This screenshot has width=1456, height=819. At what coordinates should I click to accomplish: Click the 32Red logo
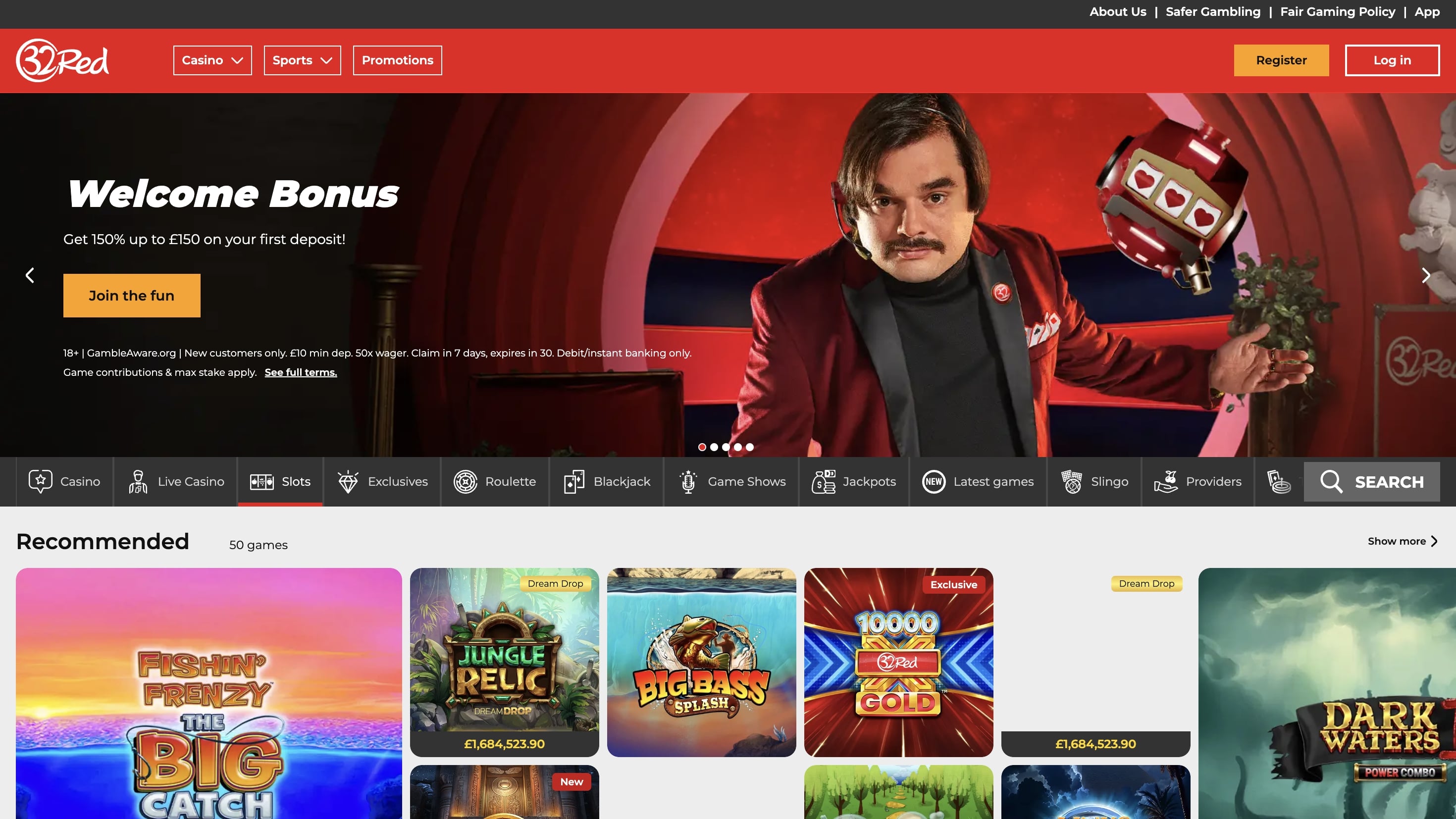pyautogui.click(x=62, y=60)
